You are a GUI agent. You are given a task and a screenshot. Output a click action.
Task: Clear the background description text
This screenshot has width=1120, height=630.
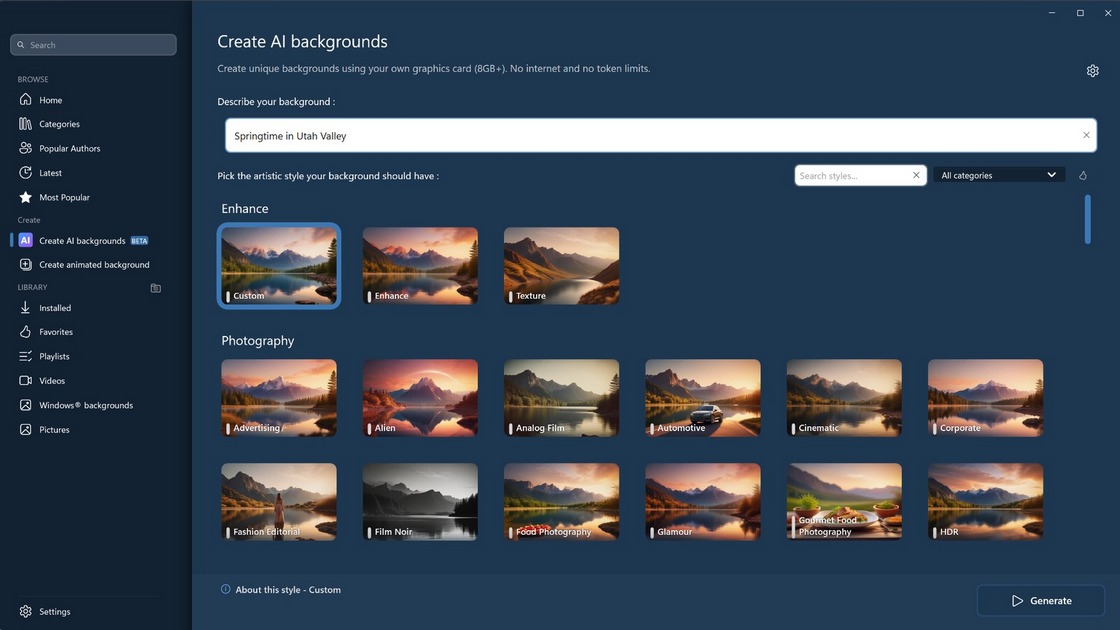(1086, 135)
